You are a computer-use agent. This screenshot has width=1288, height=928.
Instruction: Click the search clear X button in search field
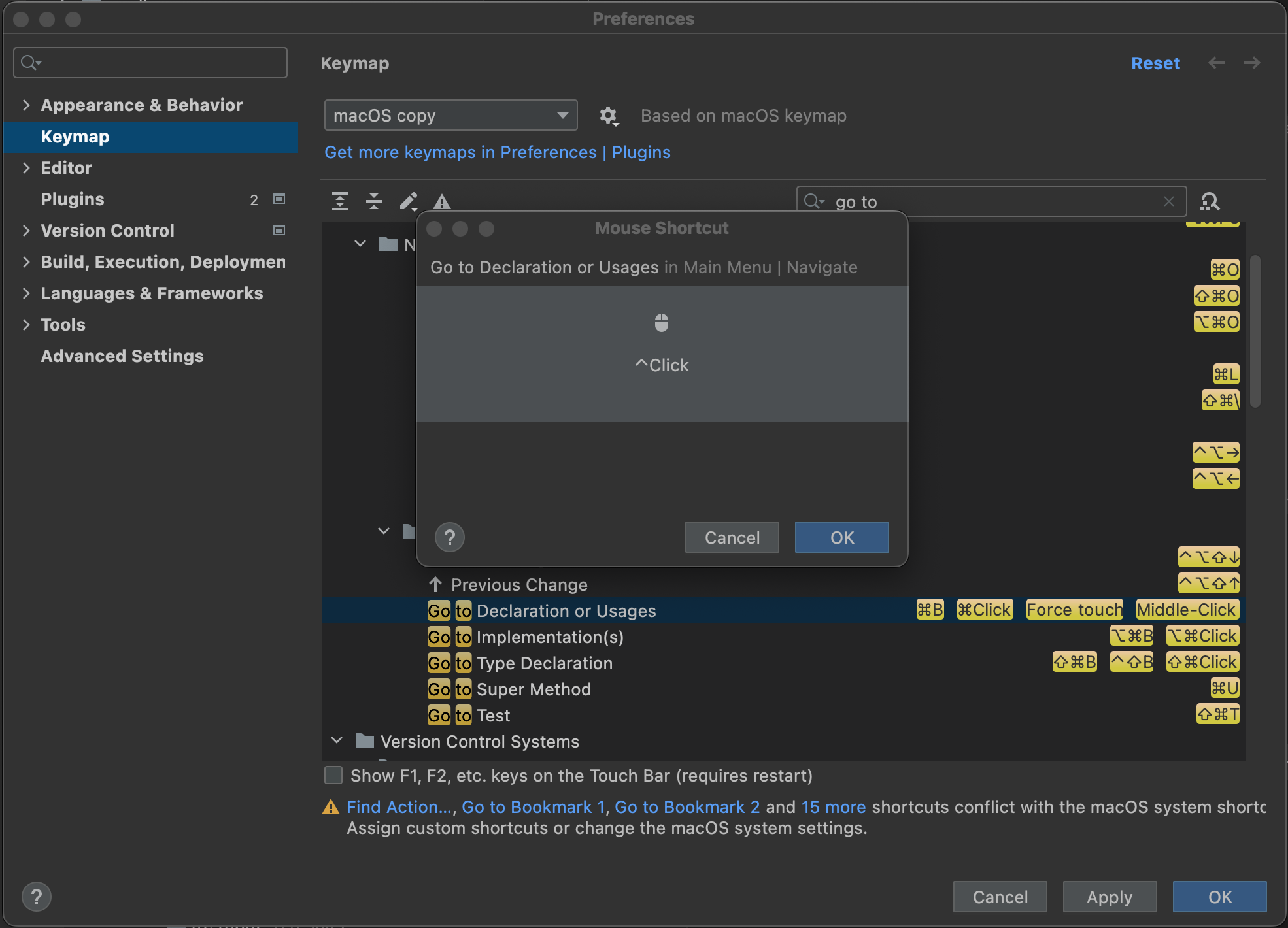(1169, 201)
